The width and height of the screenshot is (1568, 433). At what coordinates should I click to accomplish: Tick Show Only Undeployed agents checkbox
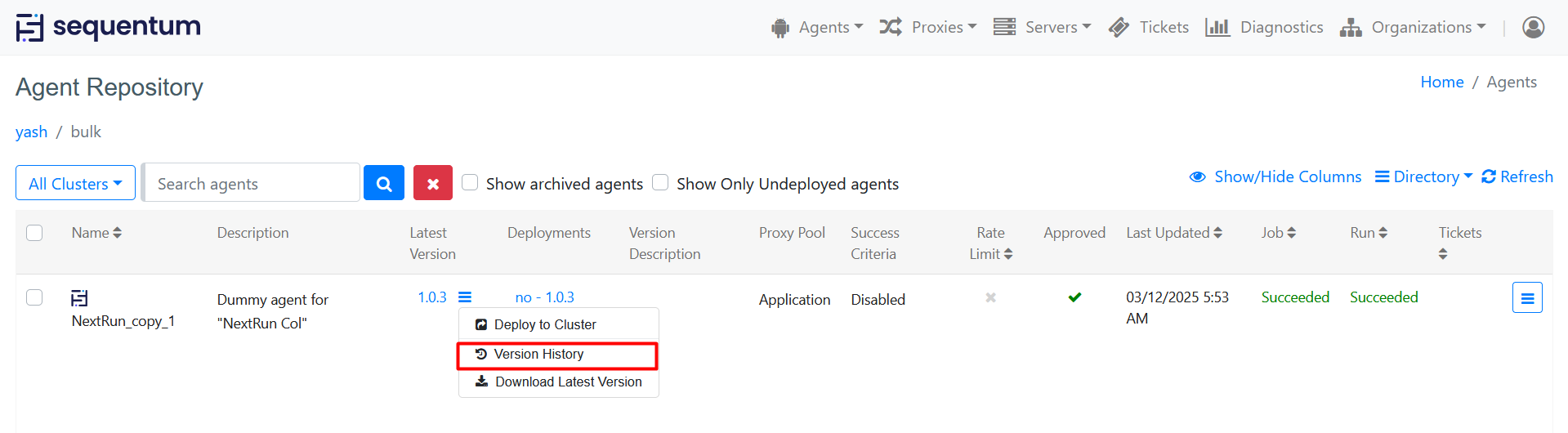click(x=660, y=182)
